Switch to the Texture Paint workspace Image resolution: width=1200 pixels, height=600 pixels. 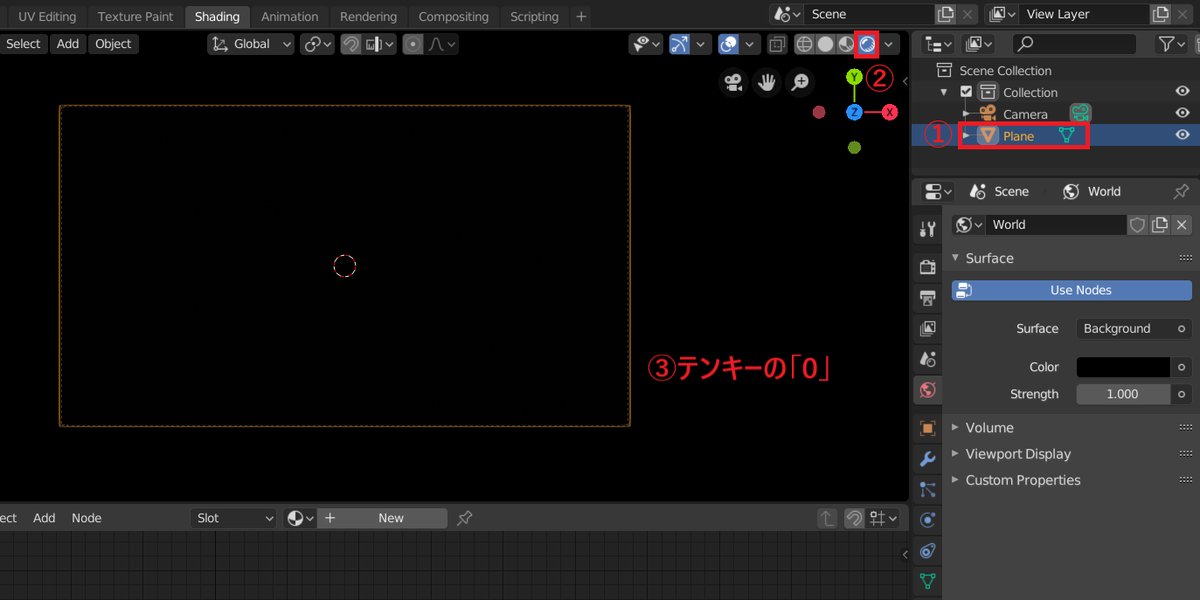[135, 16]
